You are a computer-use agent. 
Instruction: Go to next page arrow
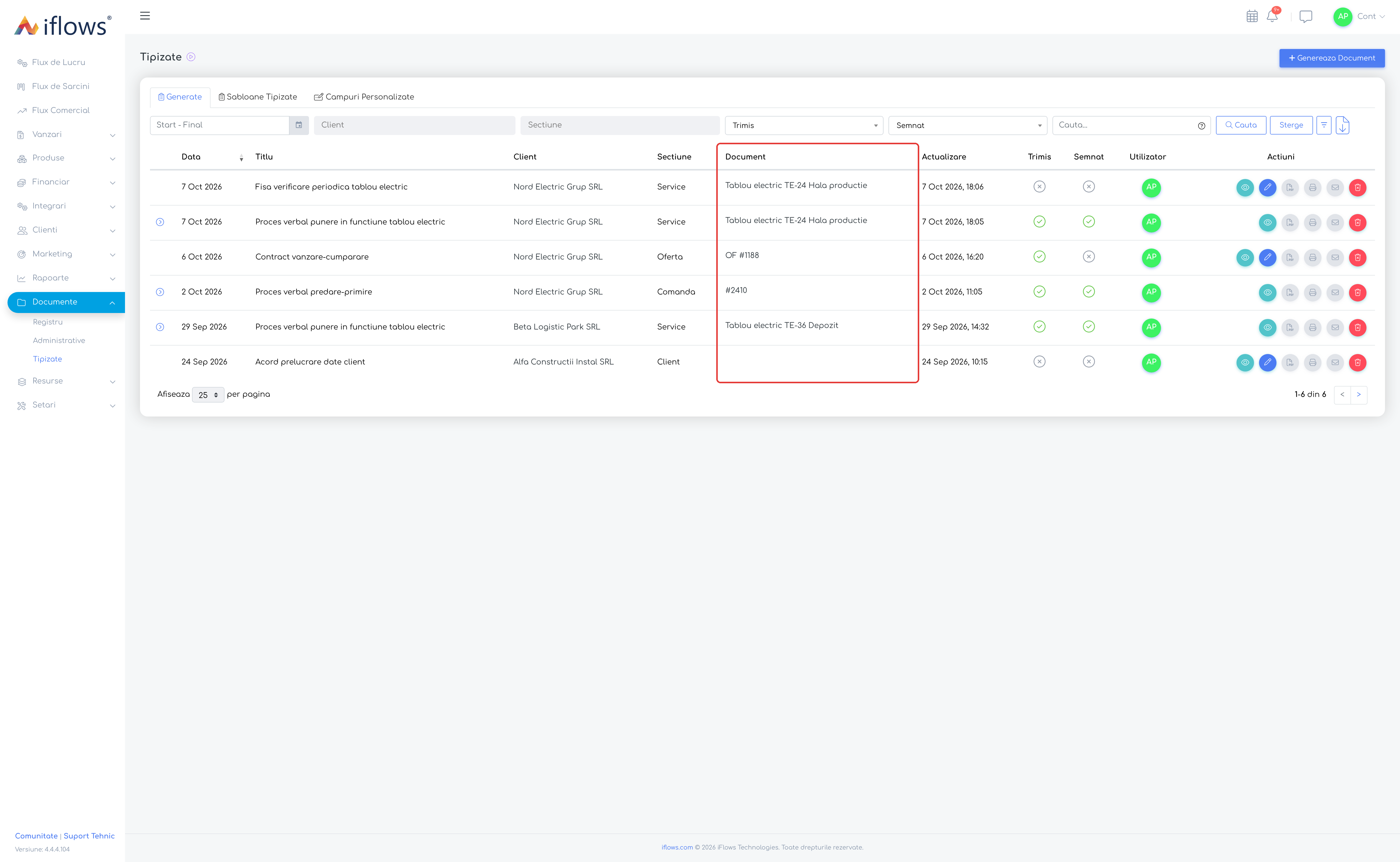tap(1358, 394)
